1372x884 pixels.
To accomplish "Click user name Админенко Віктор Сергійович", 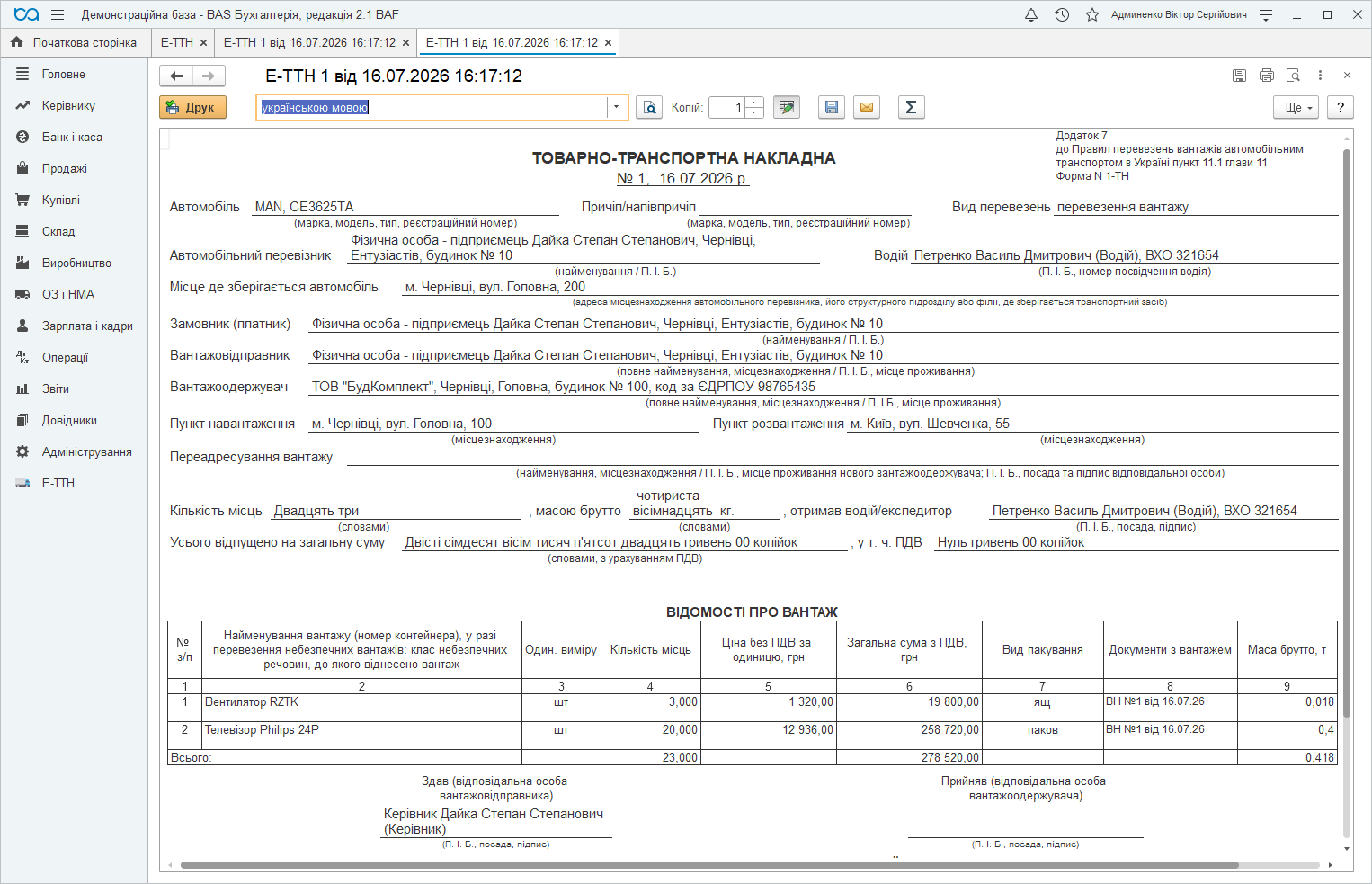I will click(x=1179, y=14).
